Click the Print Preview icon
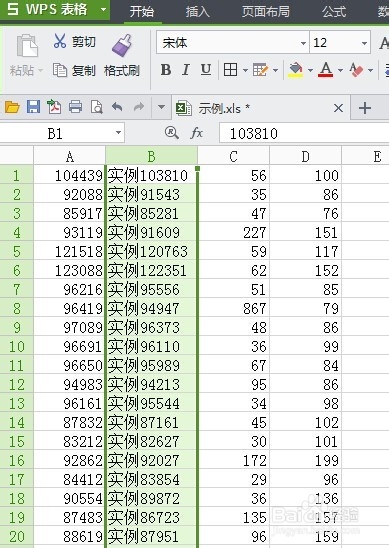The image size is (389, 548). point(96,107)
